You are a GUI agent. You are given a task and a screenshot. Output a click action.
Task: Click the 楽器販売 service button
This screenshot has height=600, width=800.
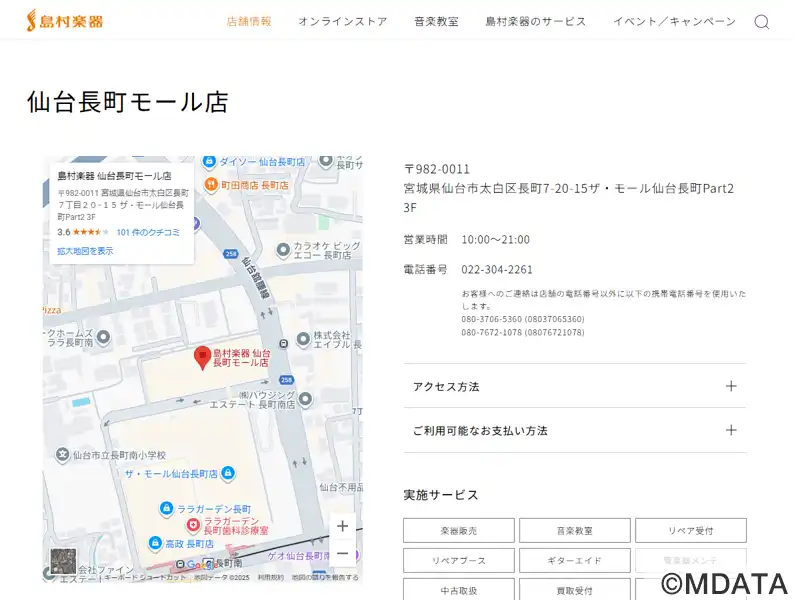pyautogui.click(x=459, y=531)
